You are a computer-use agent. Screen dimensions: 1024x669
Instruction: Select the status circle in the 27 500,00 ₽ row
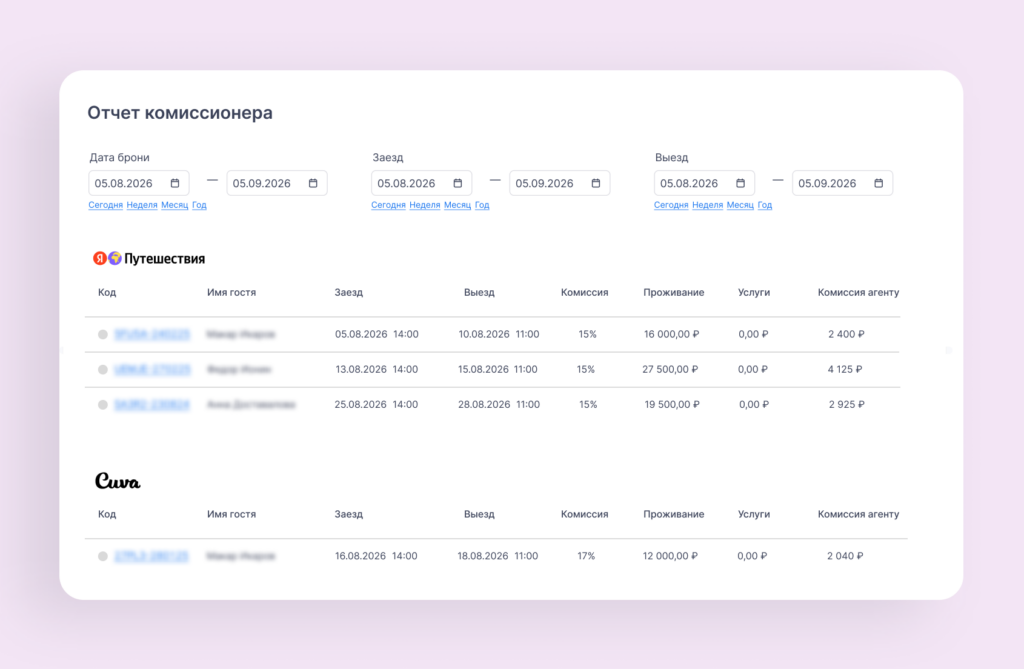point(103,370)
